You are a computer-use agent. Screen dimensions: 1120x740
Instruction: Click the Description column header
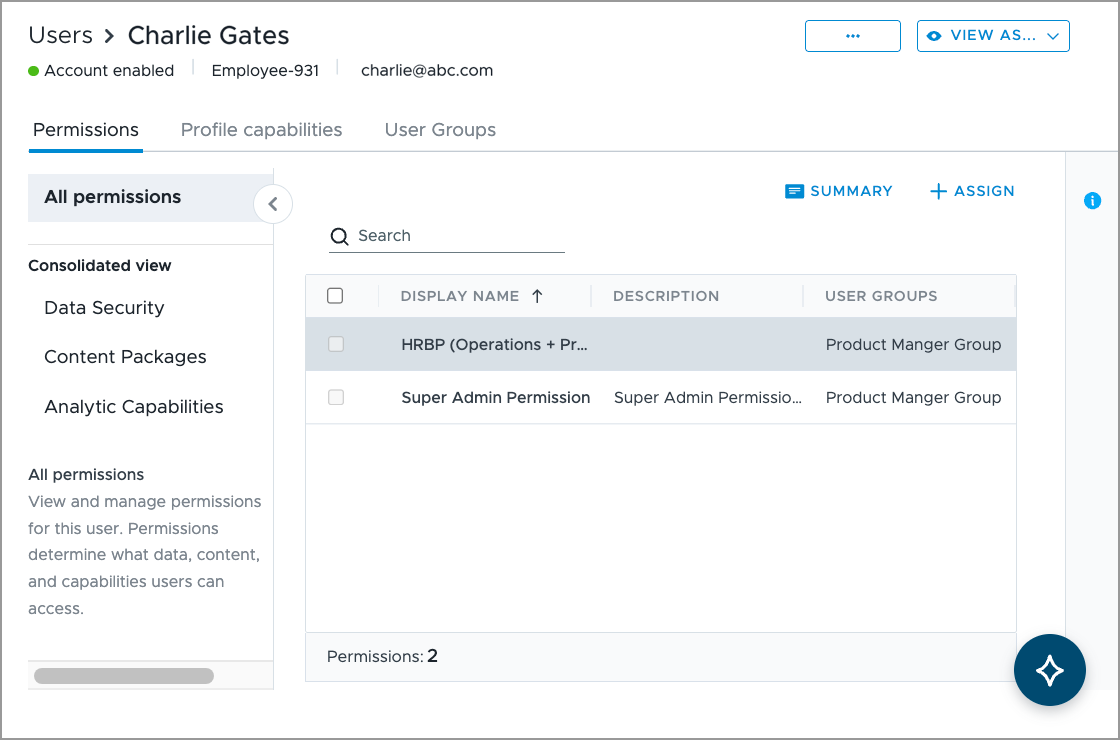point(666,296)
